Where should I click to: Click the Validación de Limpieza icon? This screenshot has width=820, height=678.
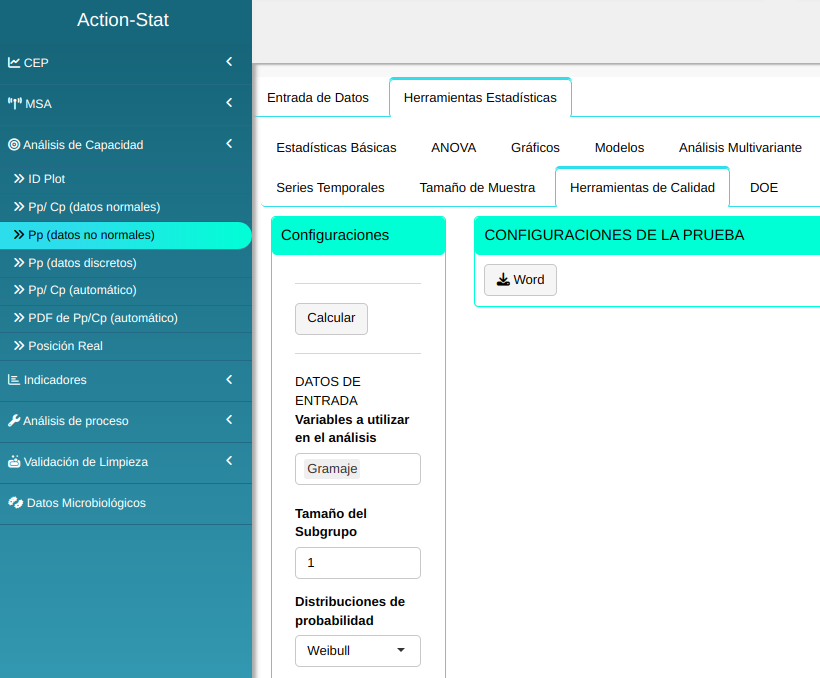14,462
